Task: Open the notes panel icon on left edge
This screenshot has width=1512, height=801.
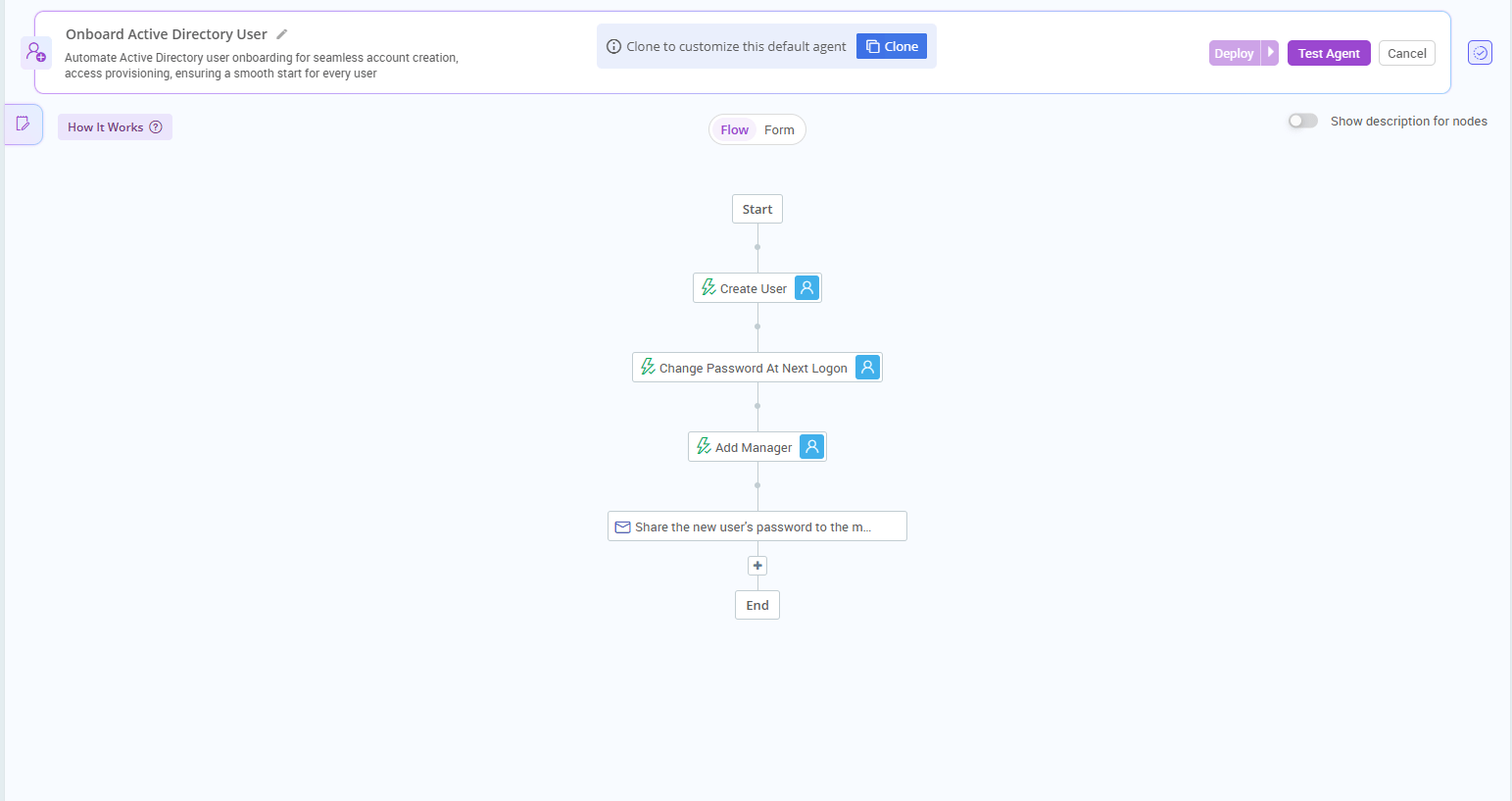Action: point(22,125)
